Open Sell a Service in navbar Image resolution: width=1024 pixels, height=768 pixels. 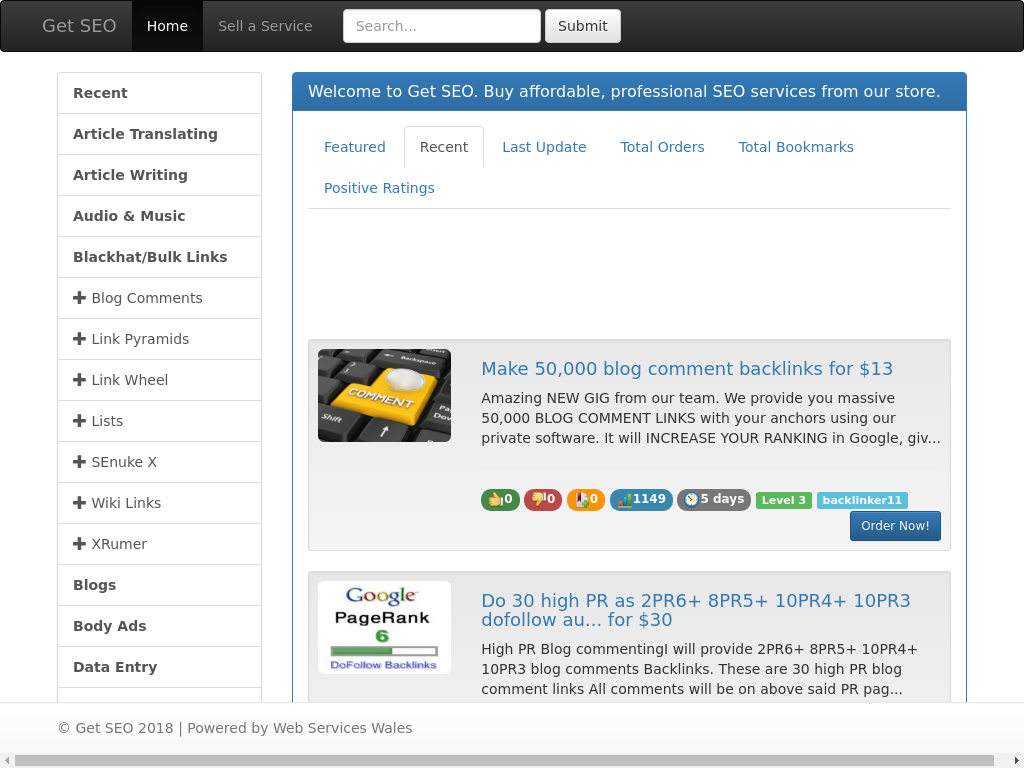265,26
